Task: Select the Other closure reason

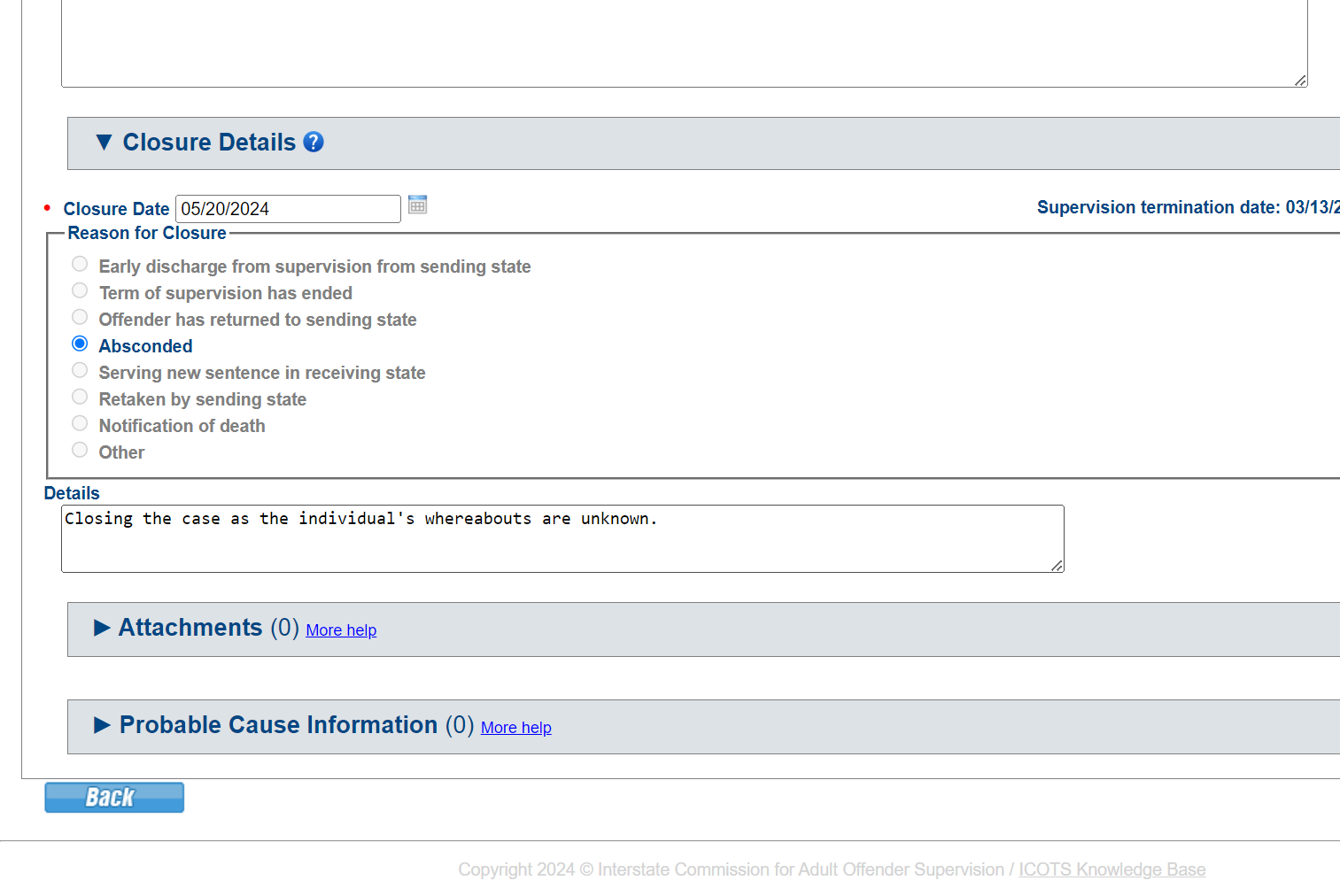Action: (80, 450)
